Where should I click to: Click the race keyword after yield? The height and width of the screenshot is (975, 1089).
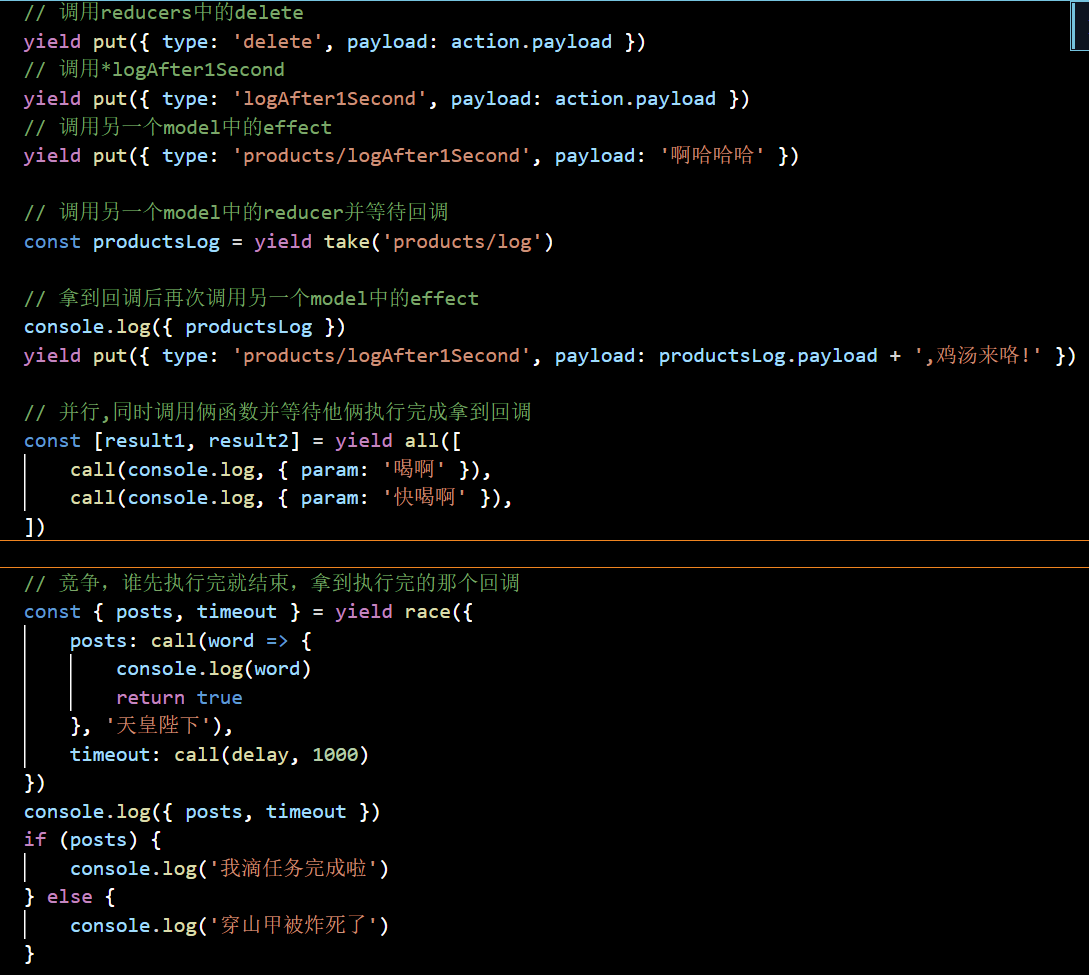click(427, 612)
